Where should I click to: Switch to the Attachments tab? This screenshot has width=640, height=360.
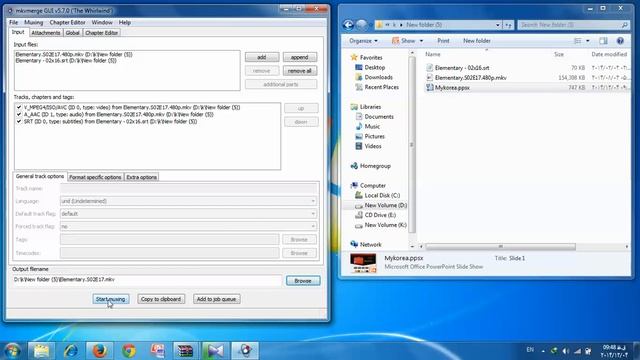tap(46, 33)
